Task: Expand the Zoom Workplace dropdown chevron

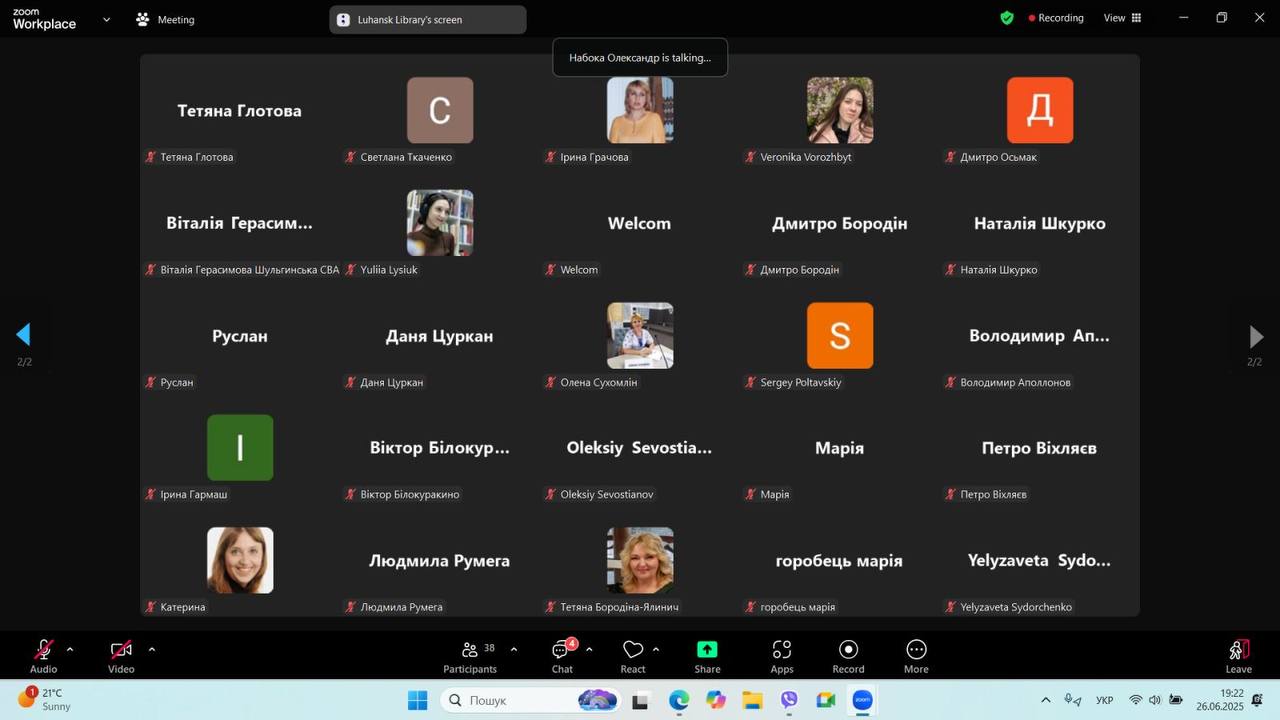Action: 107,19
